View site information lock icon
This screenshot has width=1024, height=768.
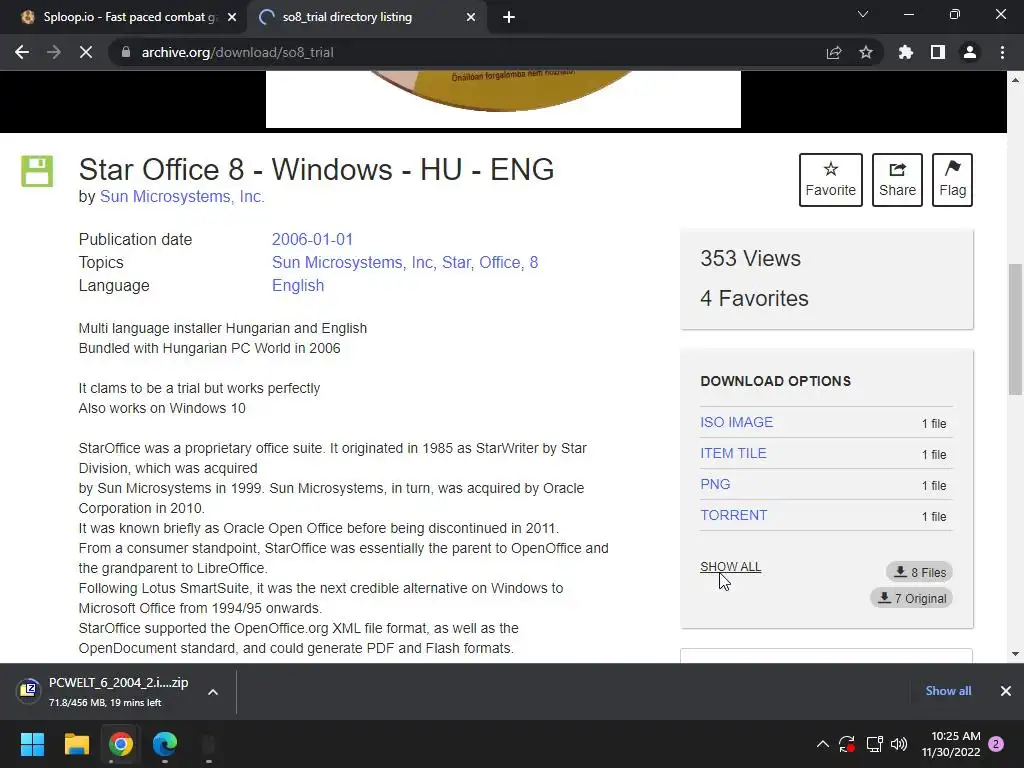point(126,52)
